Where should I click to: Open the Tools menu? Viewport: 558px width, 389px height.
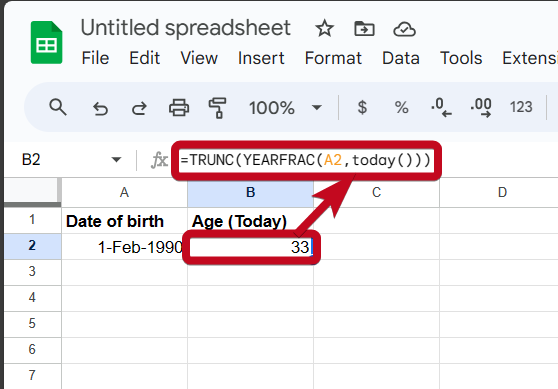(461, 58)
